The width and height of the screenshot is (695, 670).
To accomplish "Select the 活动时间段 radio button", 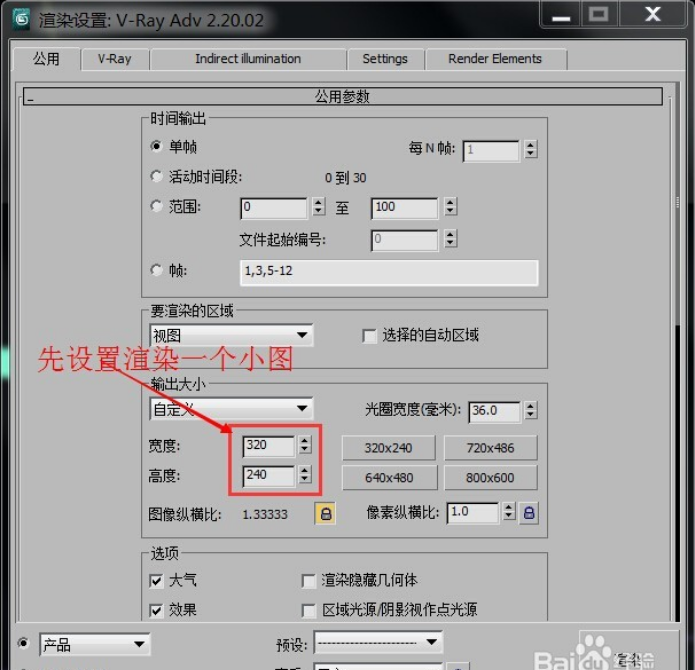I will click(156, 176).
